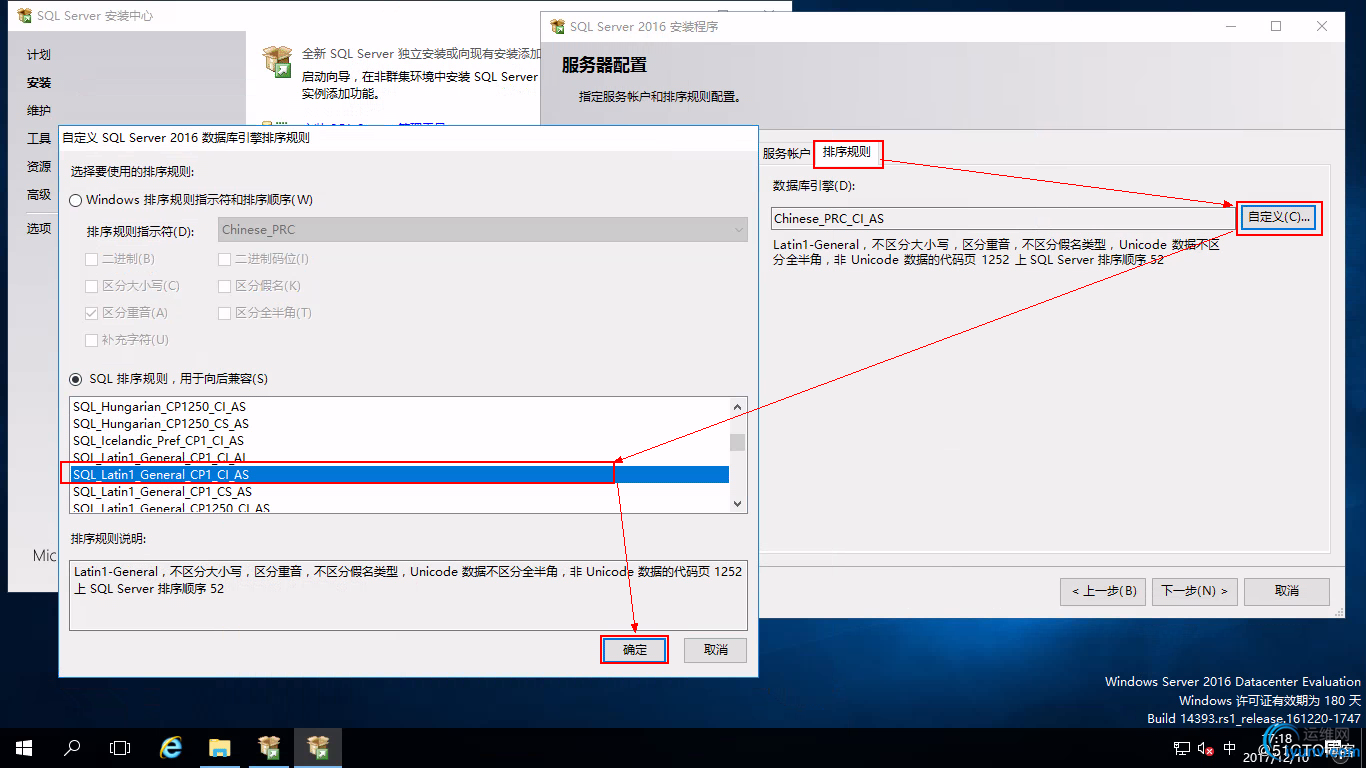This screenshot has height=768, width=1366.
Task: Open Task View on the taskbar
Action: [x=120, y=747]
